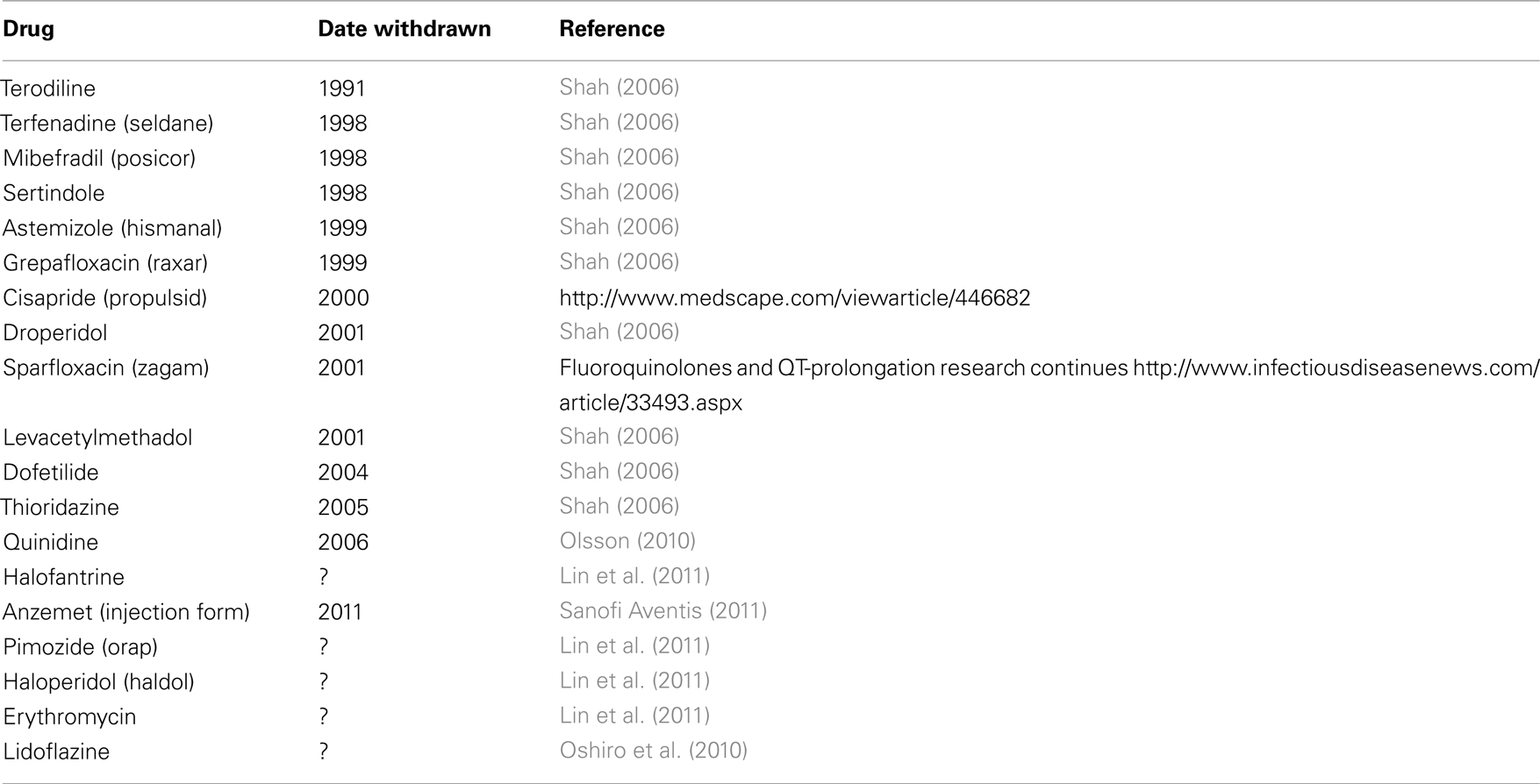Image resolution: width=1540 pixels, height=784 pixels.
Task: Open Lin et al. (2011) for Erythromycin
Action: 634,716
